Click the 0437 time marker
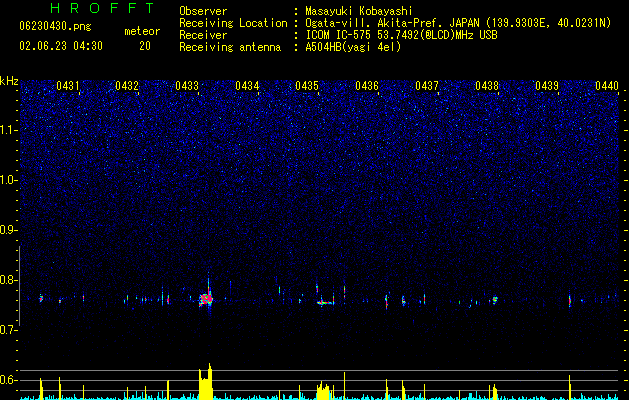The image size is (629, 400). coord(427,85)
